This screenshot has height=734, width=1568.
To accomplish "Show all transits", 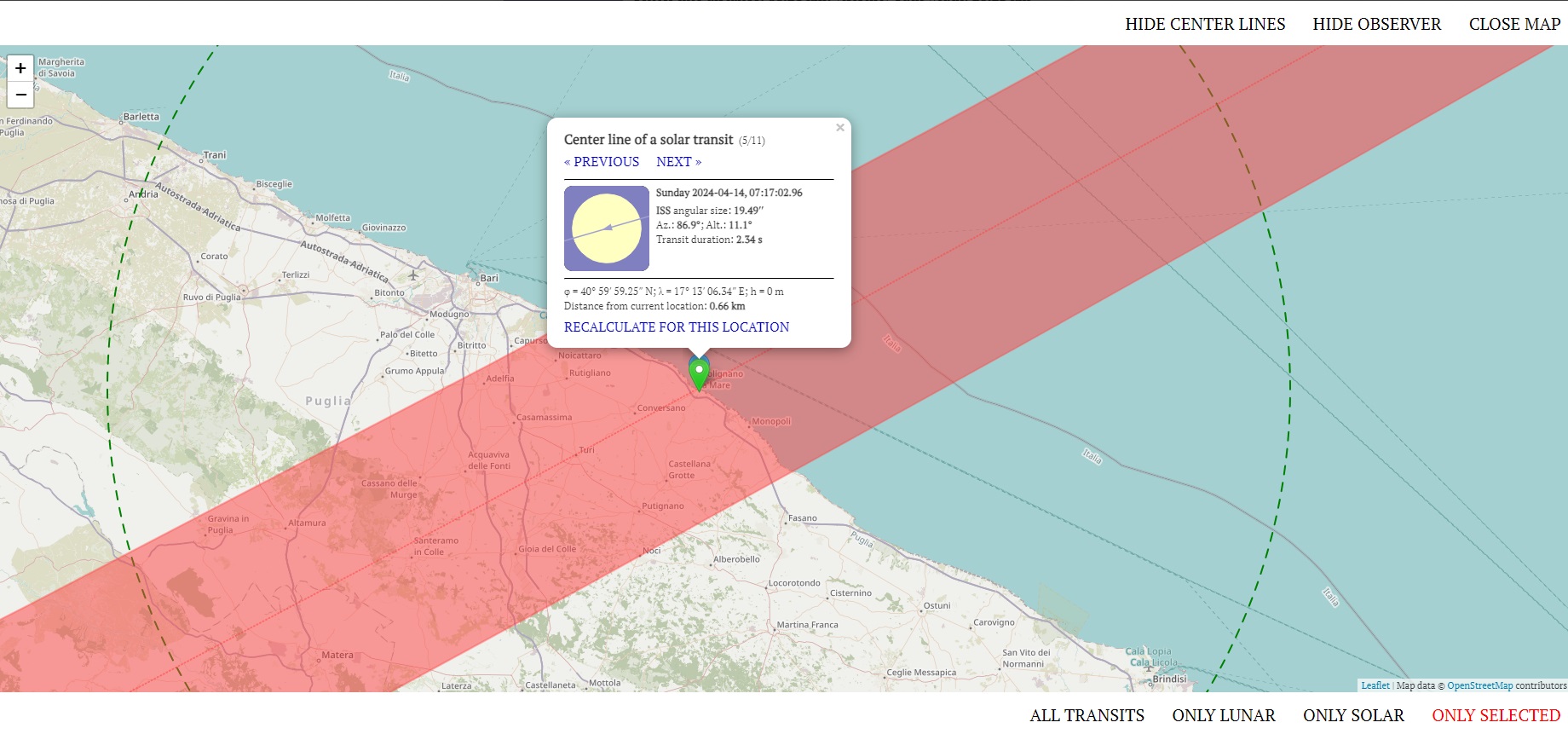I will click(x=1087, y=715).
